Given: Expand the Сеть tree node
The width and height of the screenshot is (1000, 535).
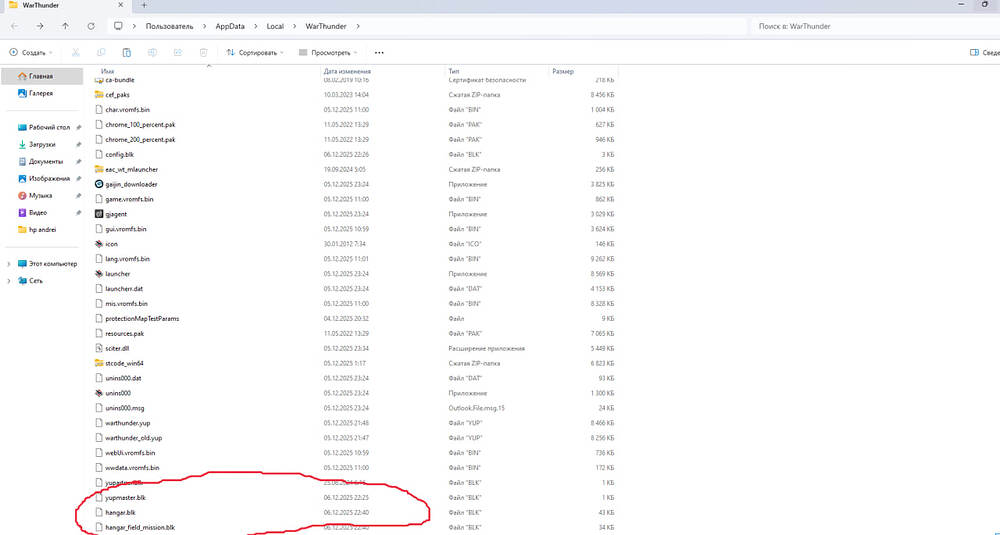Looking at the screenshot, I should click(x=9, y=281).
